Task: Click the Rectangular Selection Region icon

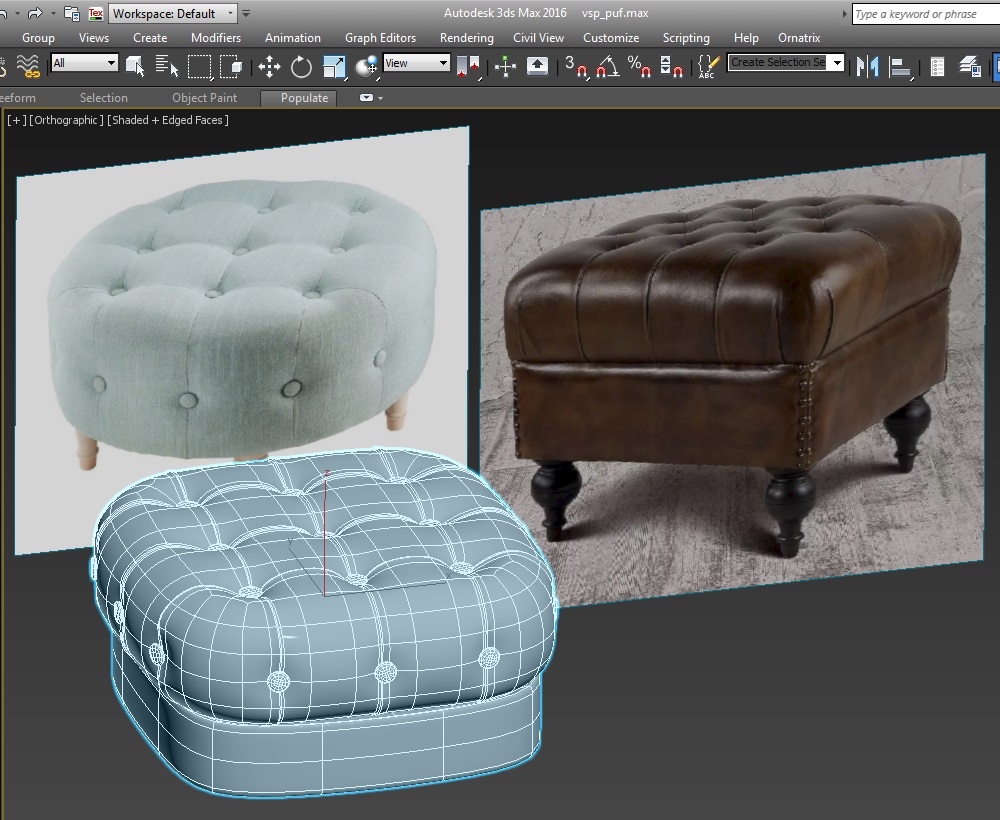Action: [x=199, y=67]
